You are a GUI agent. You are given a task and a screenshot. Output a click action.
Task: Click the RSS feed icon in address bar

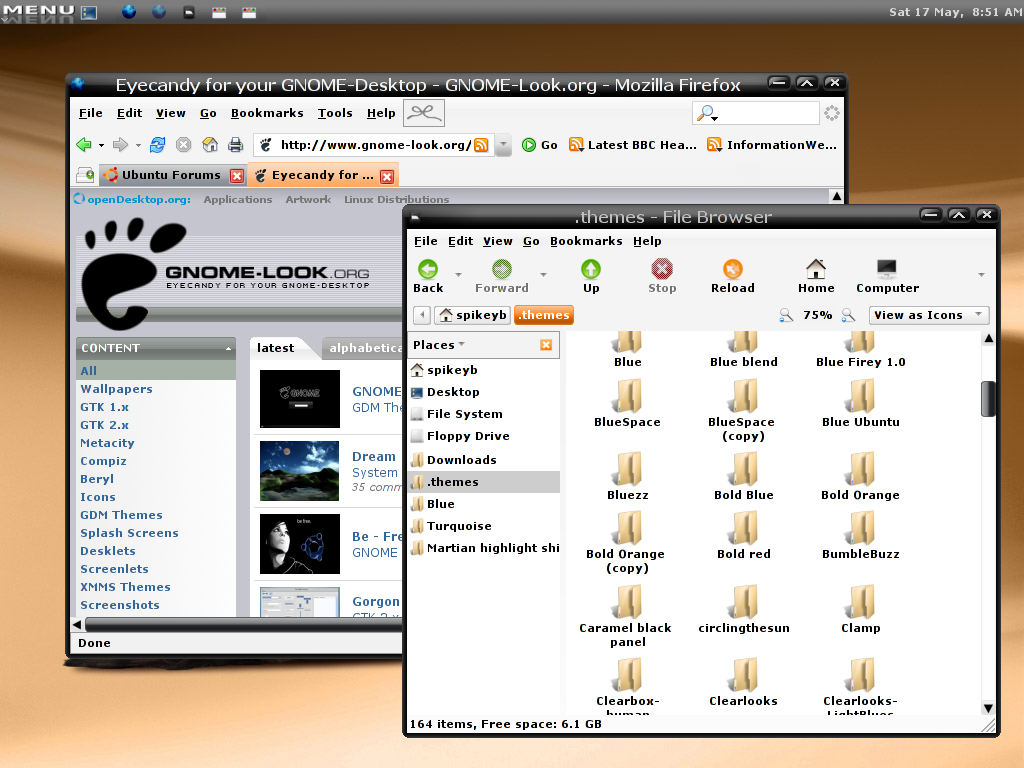pos(481,145)
